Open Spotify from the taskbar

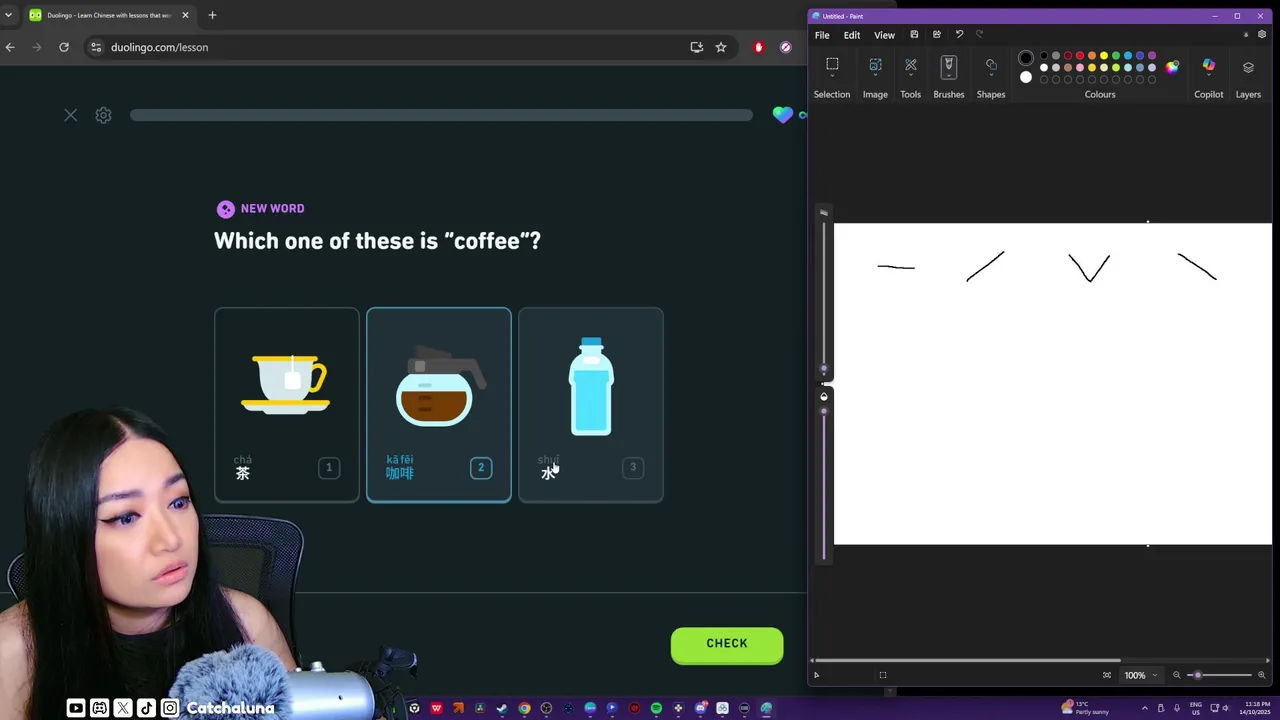point(656,708)
